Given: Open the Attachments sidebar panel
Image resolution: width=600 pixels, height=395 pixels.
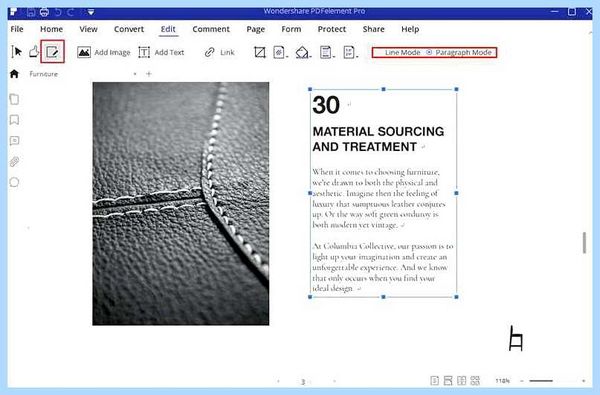Looking at the screenshot, I should point(14,162).
